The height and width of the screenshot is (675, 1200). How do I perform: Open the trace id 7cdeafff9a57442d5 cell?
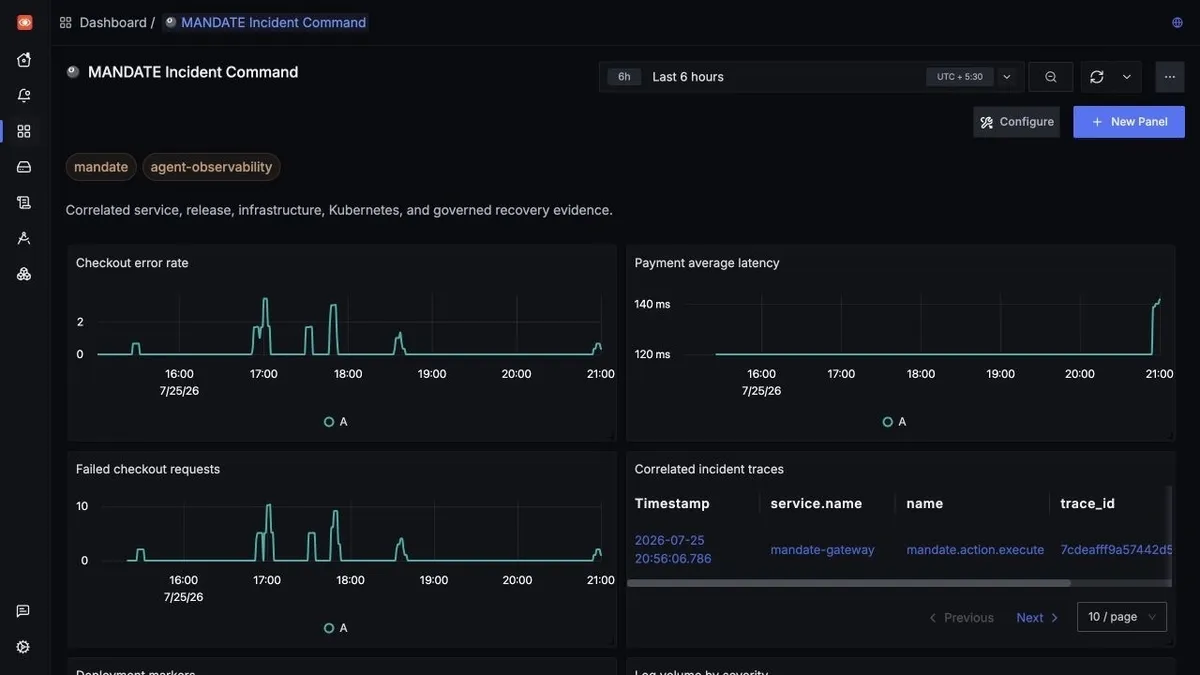[x=1115, y=550]
